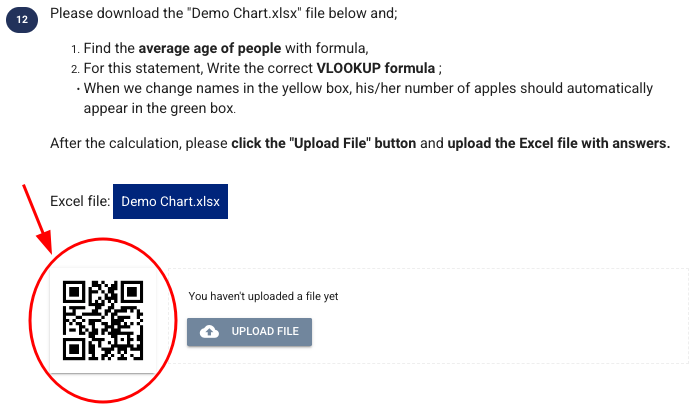Viewport: 696px width, 420px height.
Task: Click the UPLOAD FILE button label
Action: tap(265, 331)
